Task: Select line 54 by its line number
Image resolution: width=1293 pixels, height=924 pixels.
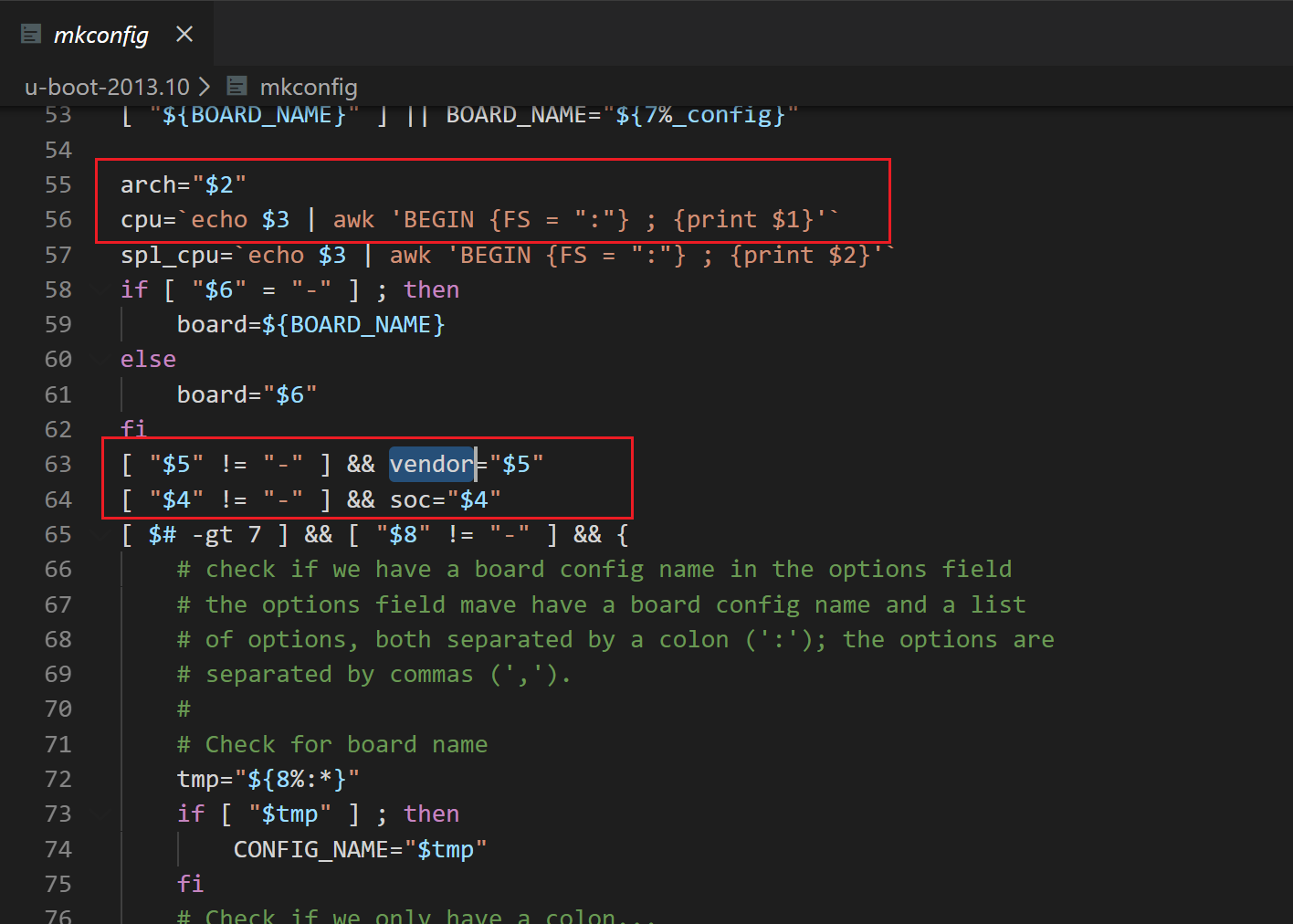Action: pyautogui.click(x=58, y=150)
